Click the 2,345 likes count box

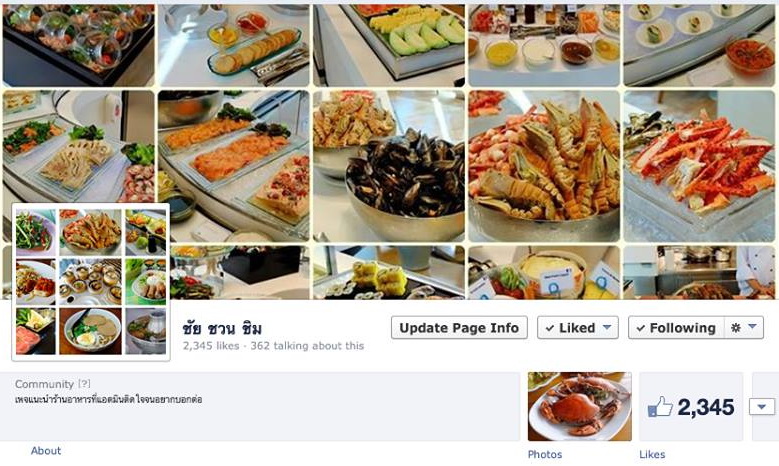[x=691, y=406]
